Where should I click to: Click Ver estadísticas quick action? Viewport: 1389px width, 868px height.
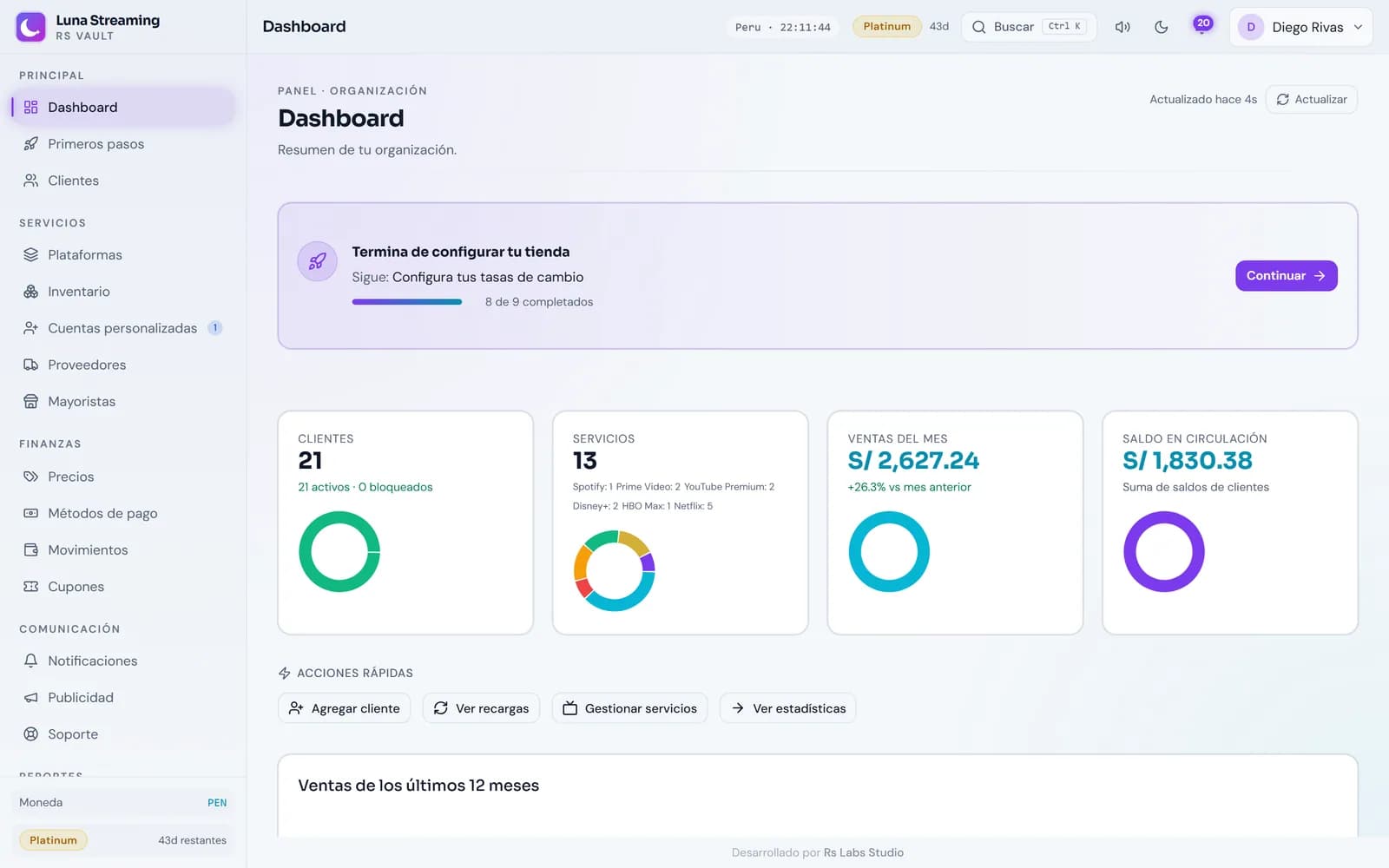(x=788, y=708)
